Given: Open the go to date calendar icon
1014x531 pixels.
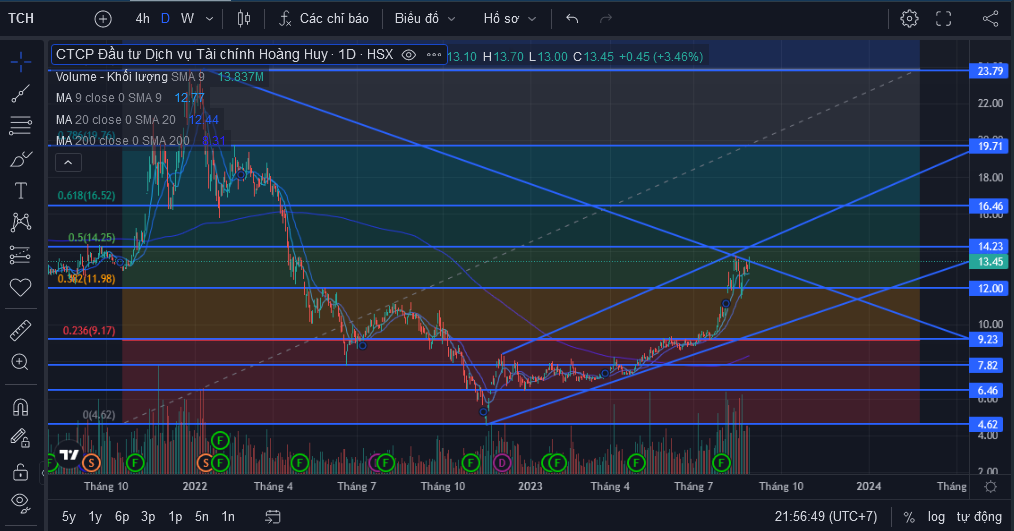Looking at the screenshot, I should click(x=273, y=517).
